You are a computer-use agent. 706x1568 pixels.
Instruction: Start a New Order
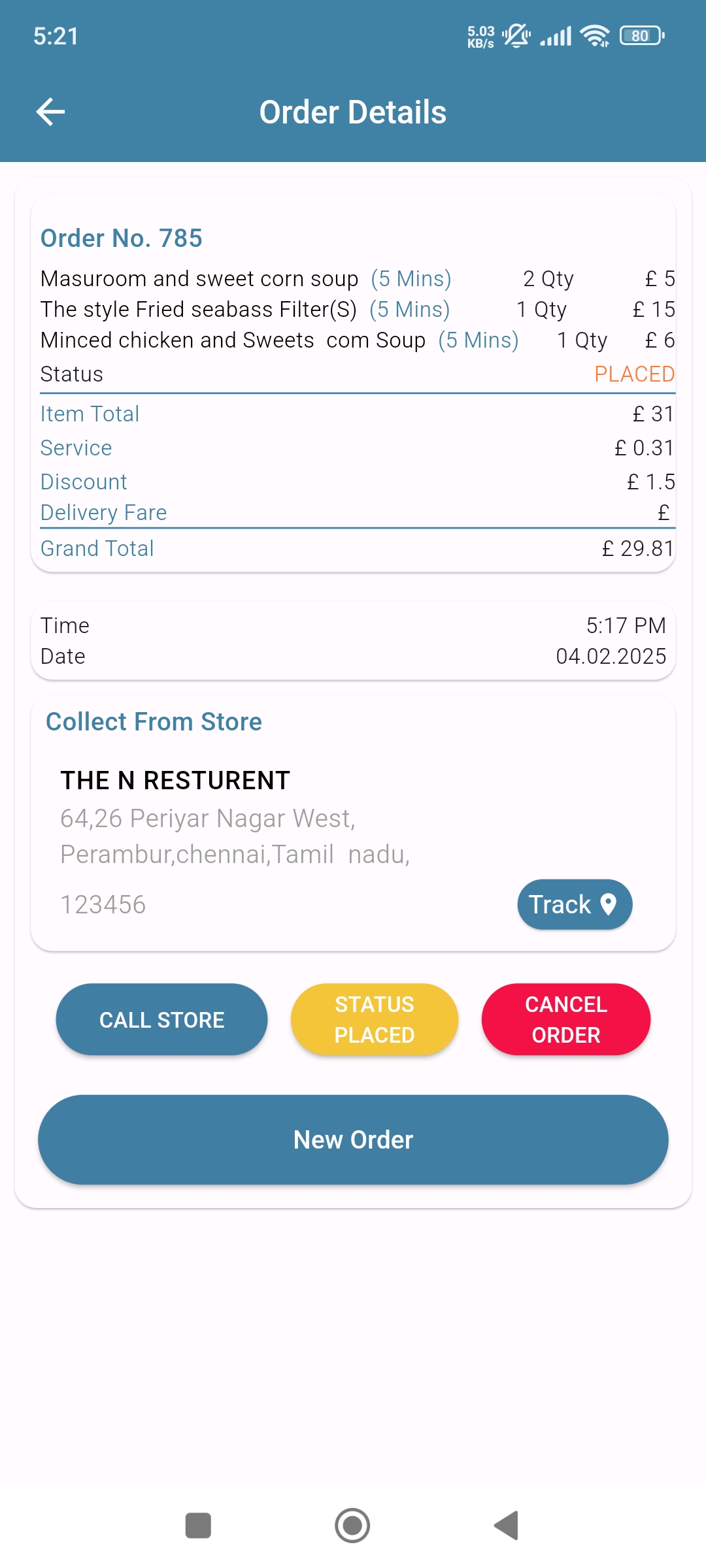pos(353,1139)
